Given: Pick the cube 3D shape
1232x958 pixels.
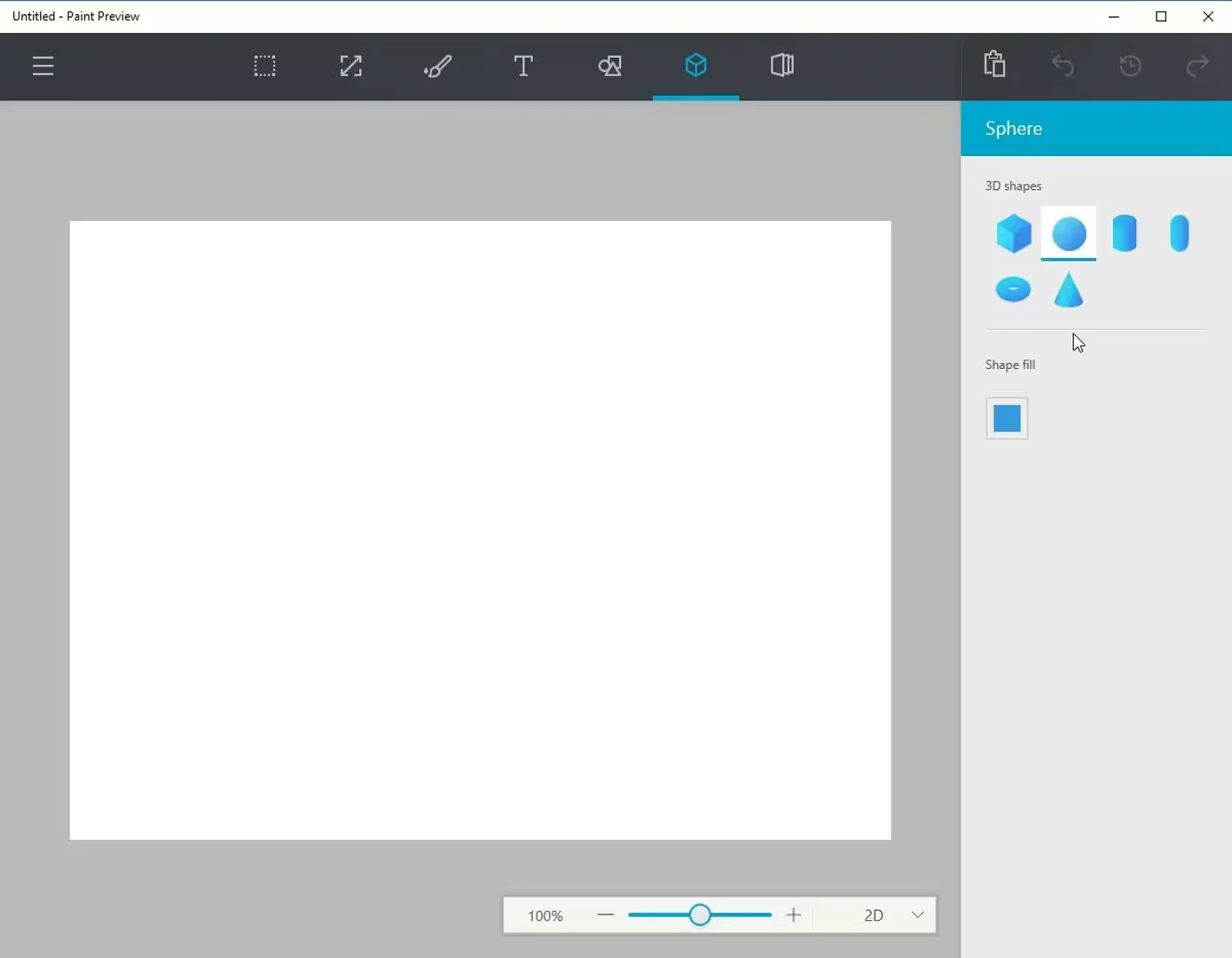Looking at the screenshot, I should [1013, 234].
